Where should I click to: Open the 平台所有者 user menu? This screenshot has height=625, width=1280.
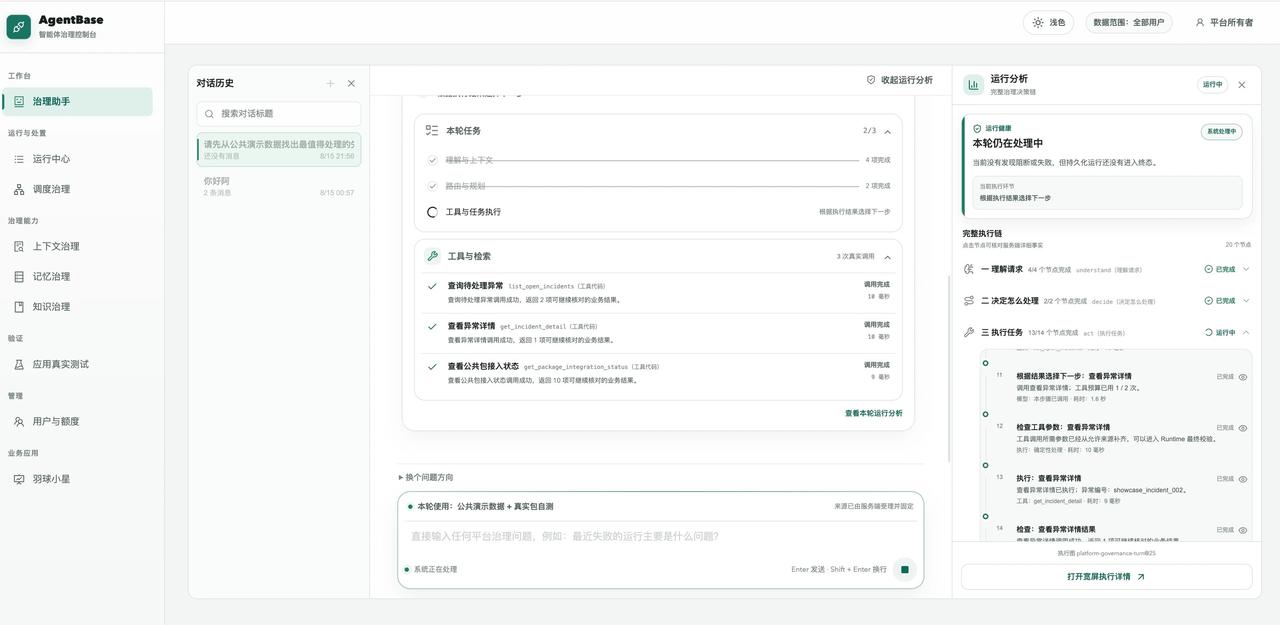tap(1224, 22)
